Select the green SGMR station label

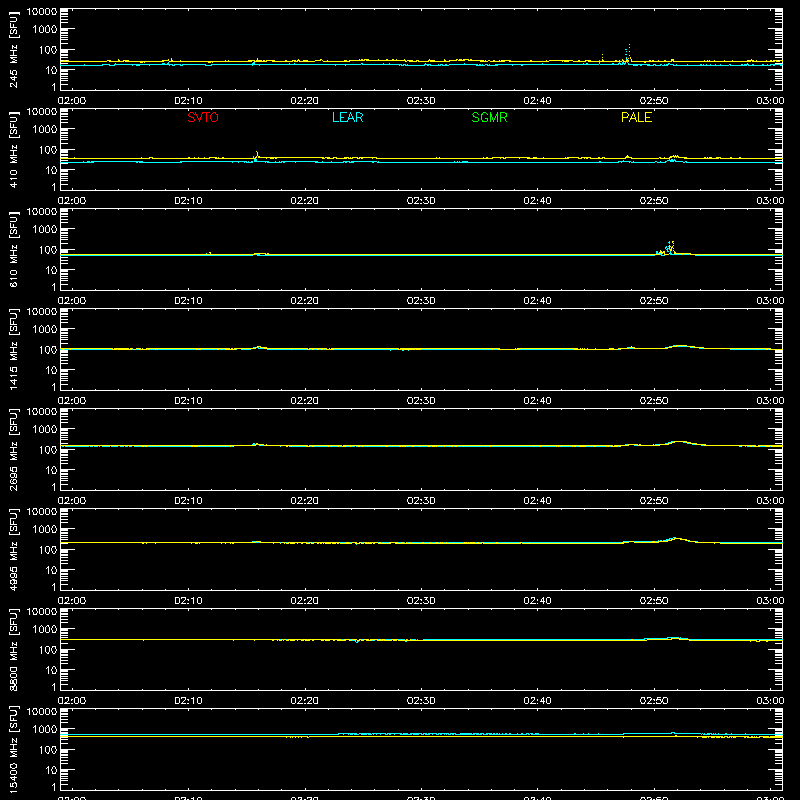tap(489, 117)
